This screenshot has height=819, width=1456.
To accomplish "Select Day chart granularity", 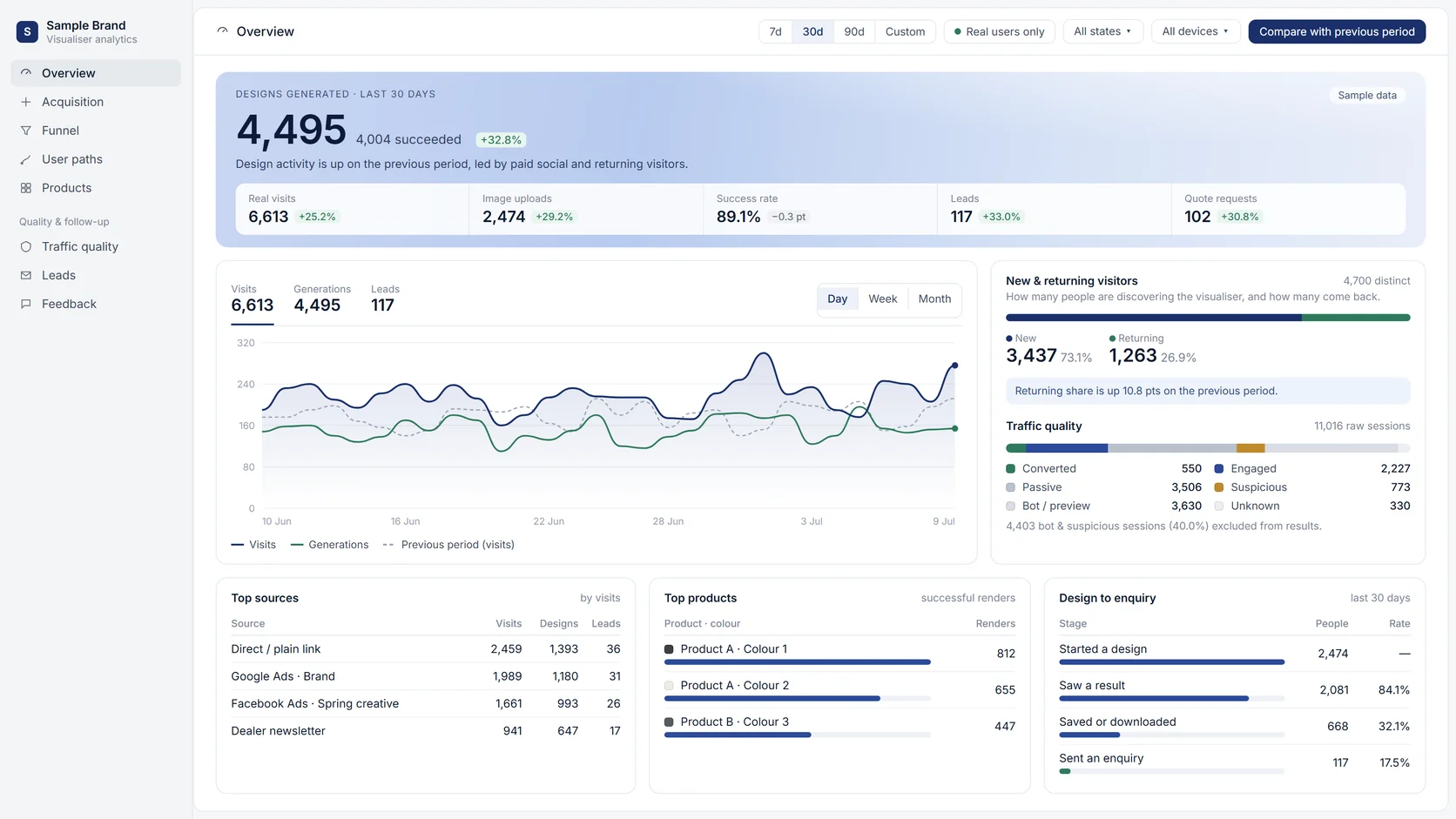I will (x=837, y=299).
